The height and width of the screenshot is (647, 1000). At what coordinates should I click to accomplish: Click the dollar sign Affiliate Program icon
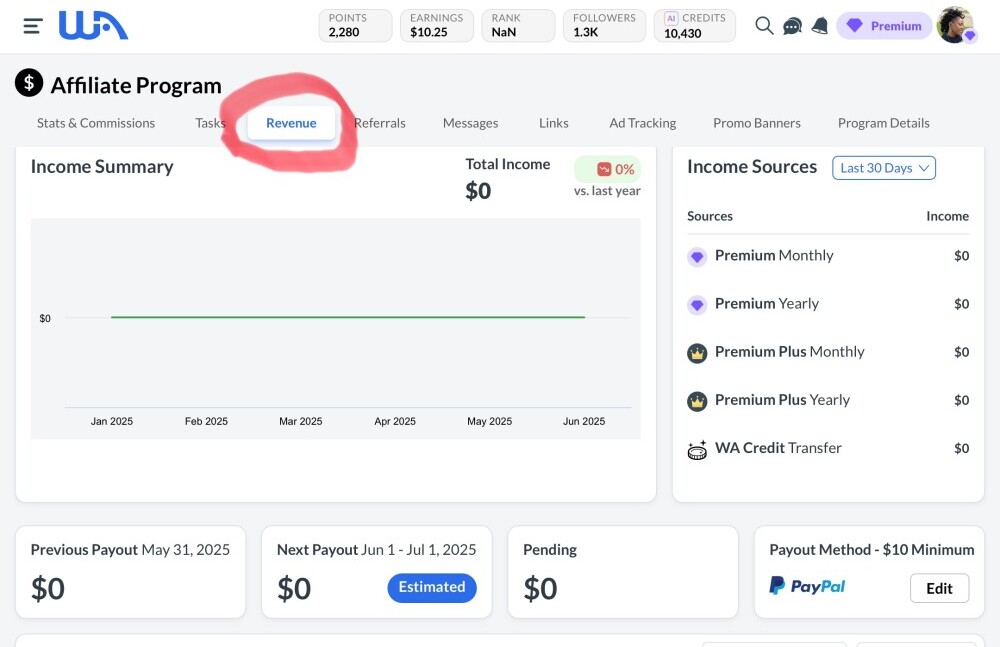point(29,83)
